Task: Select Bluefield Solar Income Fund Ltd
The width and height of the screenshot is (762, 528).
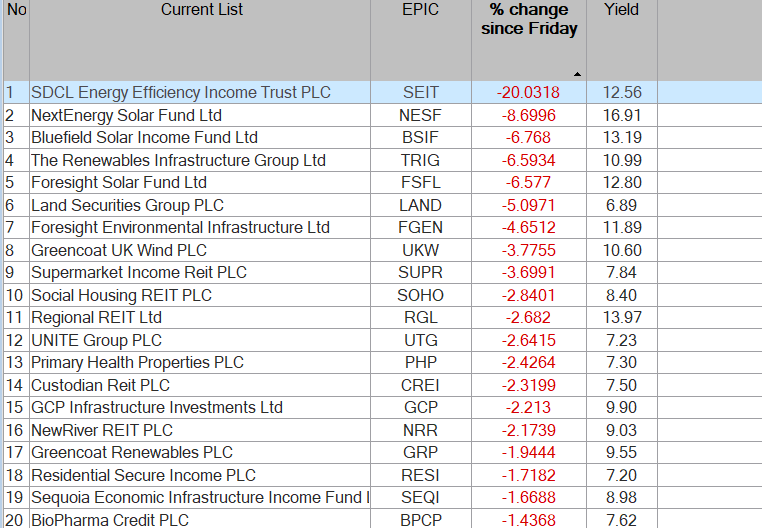Action: point(144,137)
